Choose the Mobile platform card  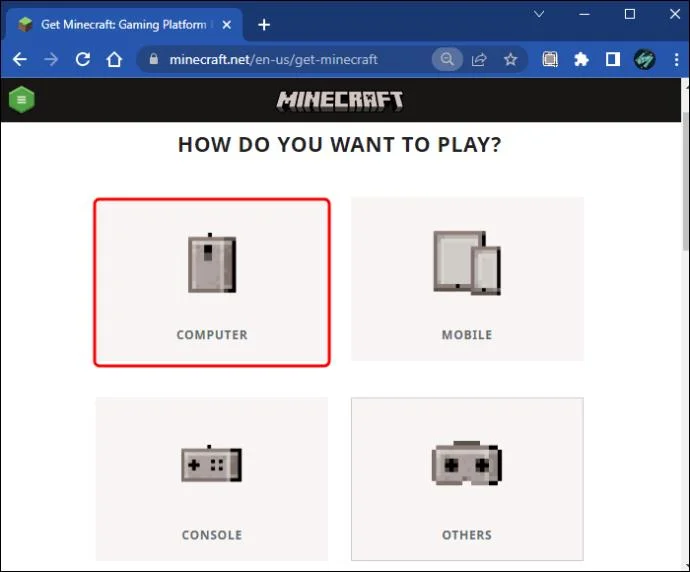pyautogui.click(x=467, y=279)
